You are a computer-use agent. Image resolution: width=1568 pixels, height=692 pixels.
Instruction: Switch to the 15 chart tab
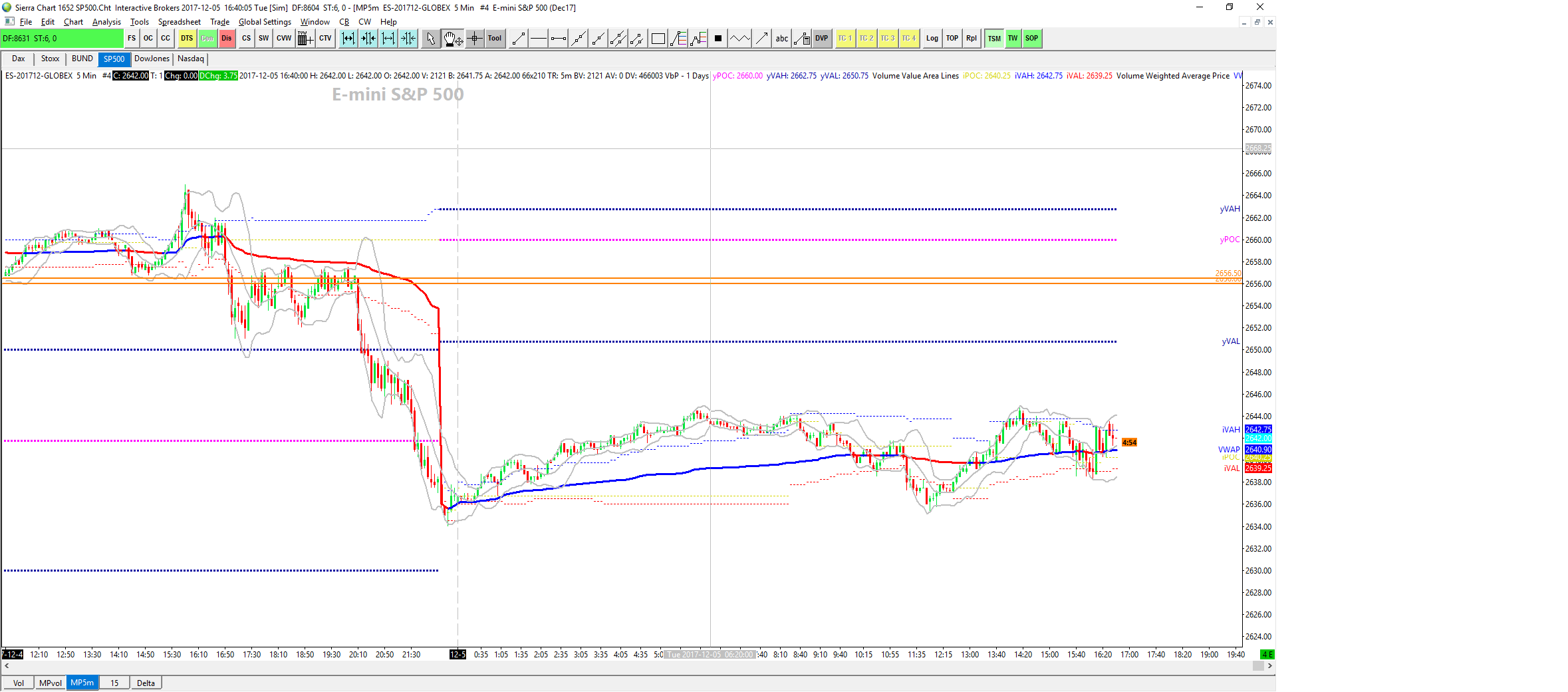tap(114, 683)
